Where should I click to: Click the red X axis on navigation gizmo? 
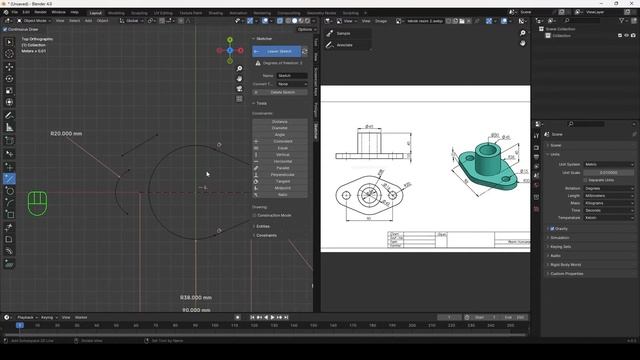[x=241, y=51]
